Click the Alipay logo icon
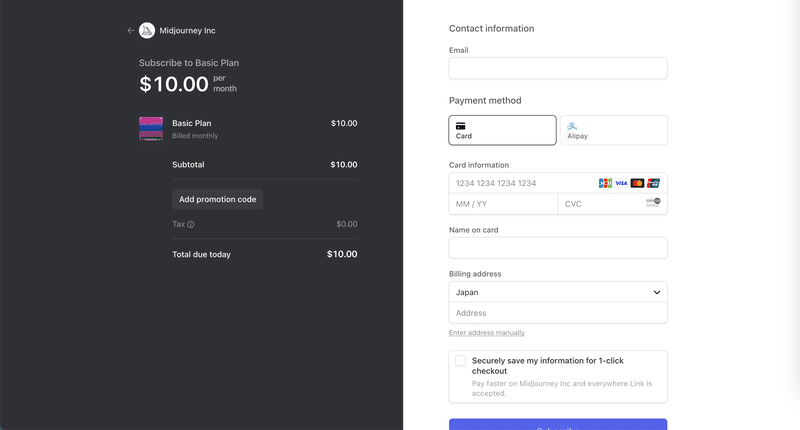This screenshot has width=800, height=430. click(572, 125)
